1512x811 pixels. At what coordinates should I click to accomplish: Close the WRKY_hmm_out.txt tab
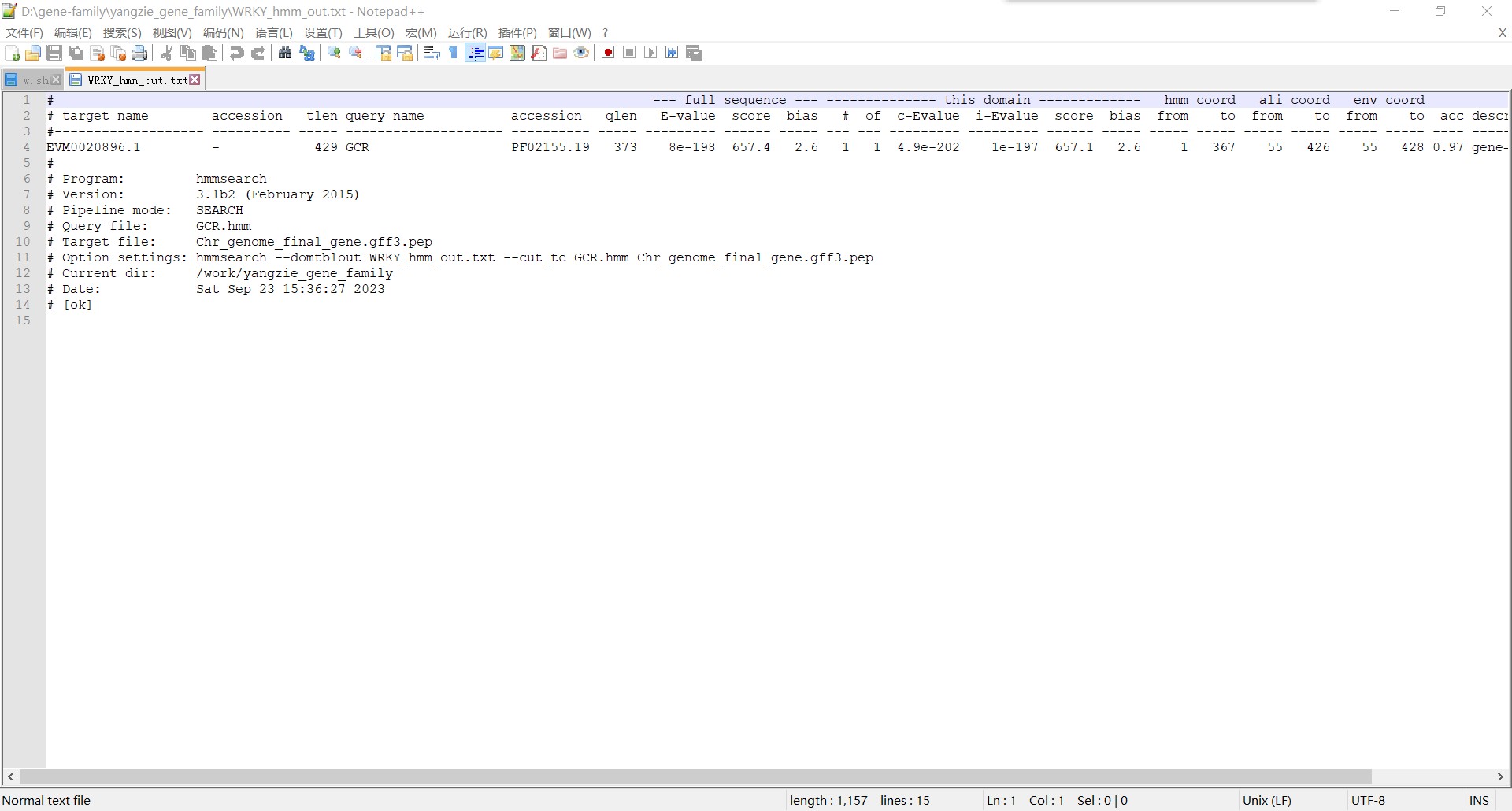[x=195, y=80]
